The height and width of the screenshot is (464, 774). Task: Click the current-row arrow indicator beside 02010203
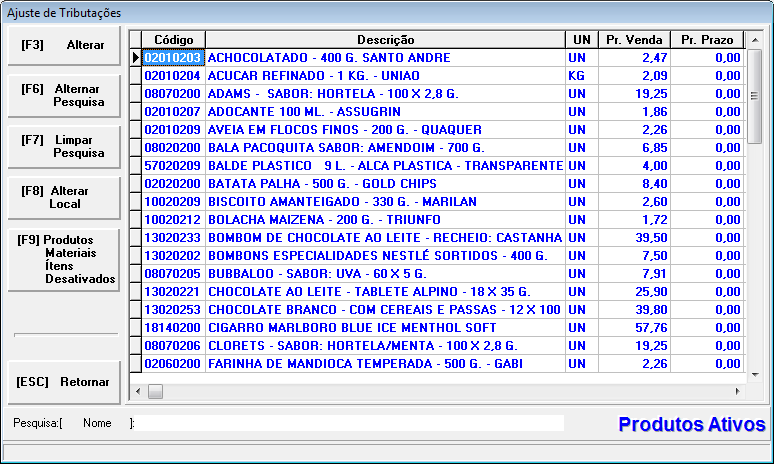[136, 58]
